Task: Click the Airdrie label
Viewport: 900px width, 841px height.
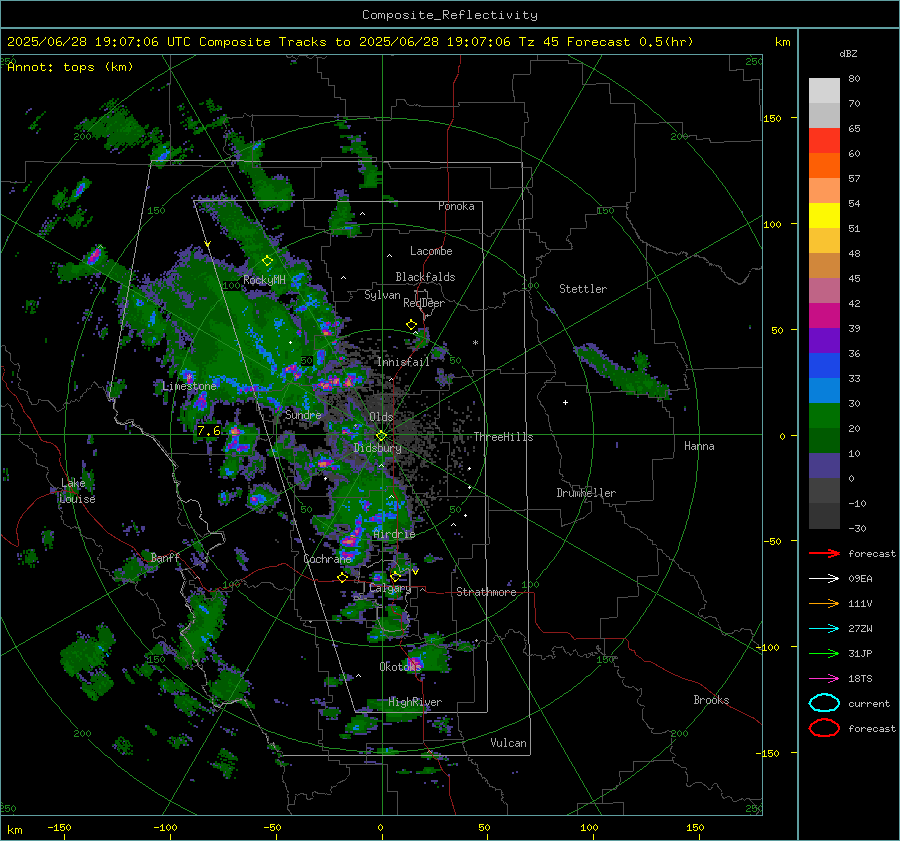Action: point(394,534)
